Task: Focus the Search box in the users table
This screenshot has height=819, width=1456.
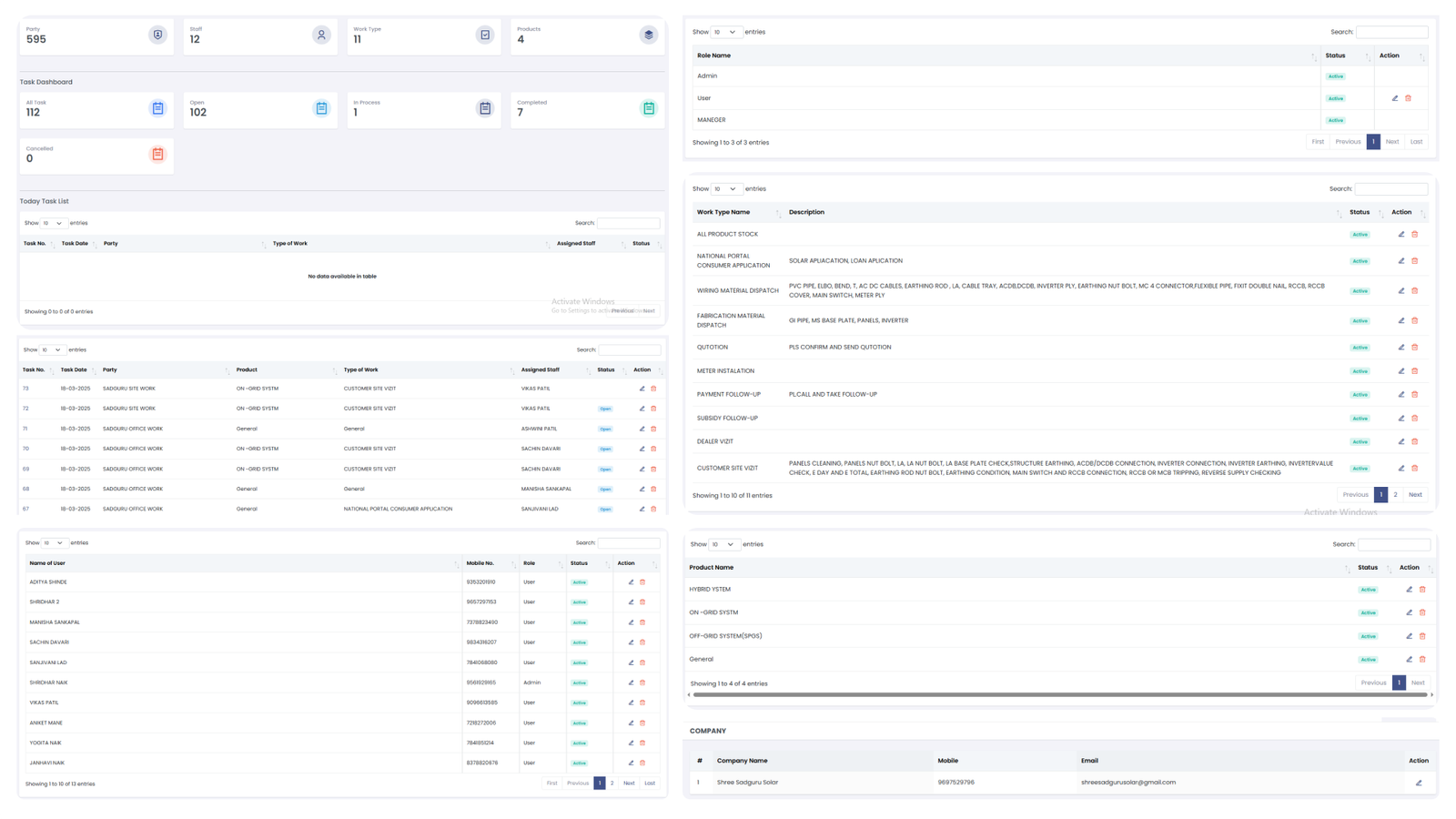Action: pos(628,543)
